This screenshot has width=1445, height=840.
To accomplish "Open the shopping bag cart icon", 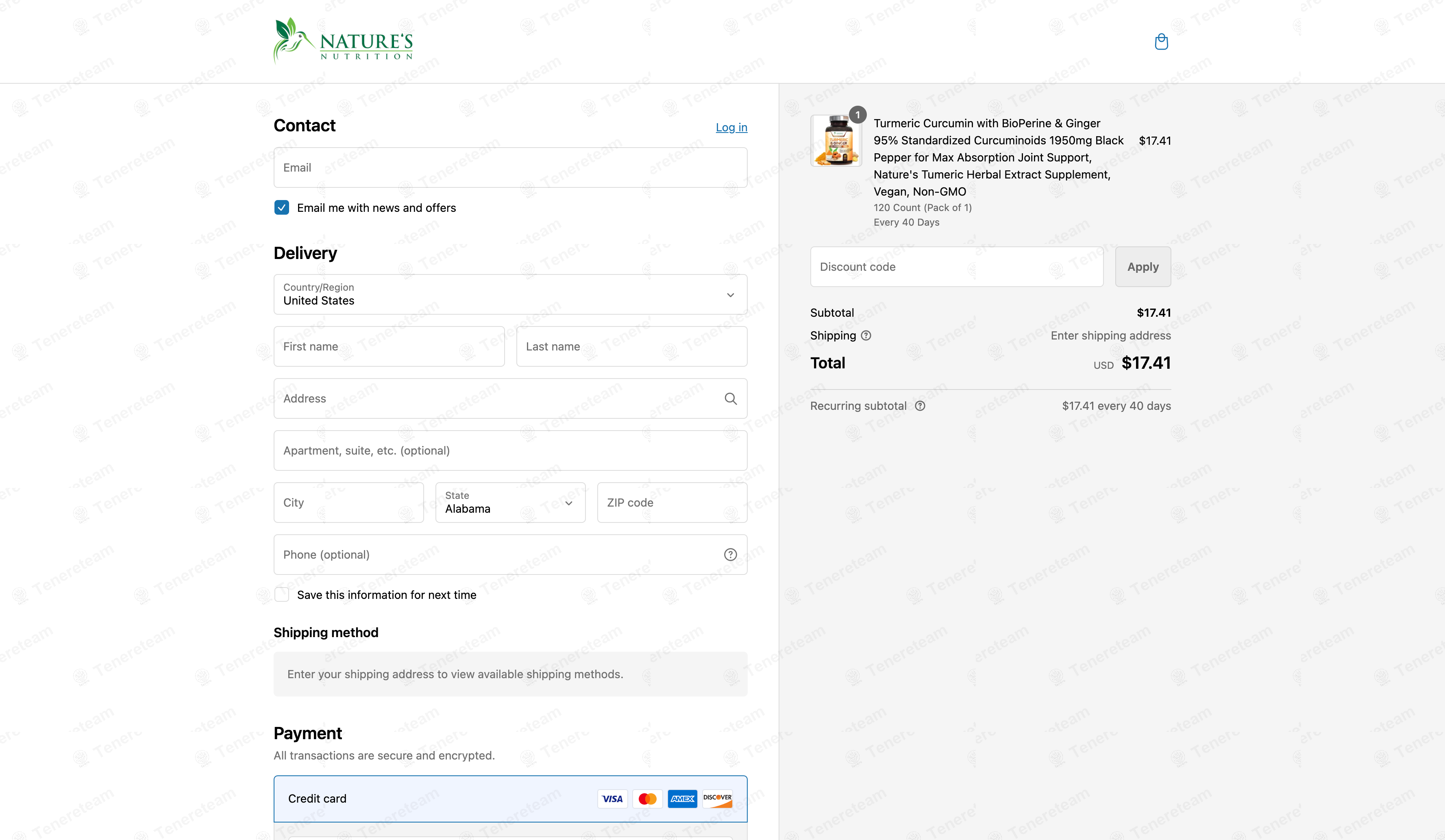I will 1161,42.
